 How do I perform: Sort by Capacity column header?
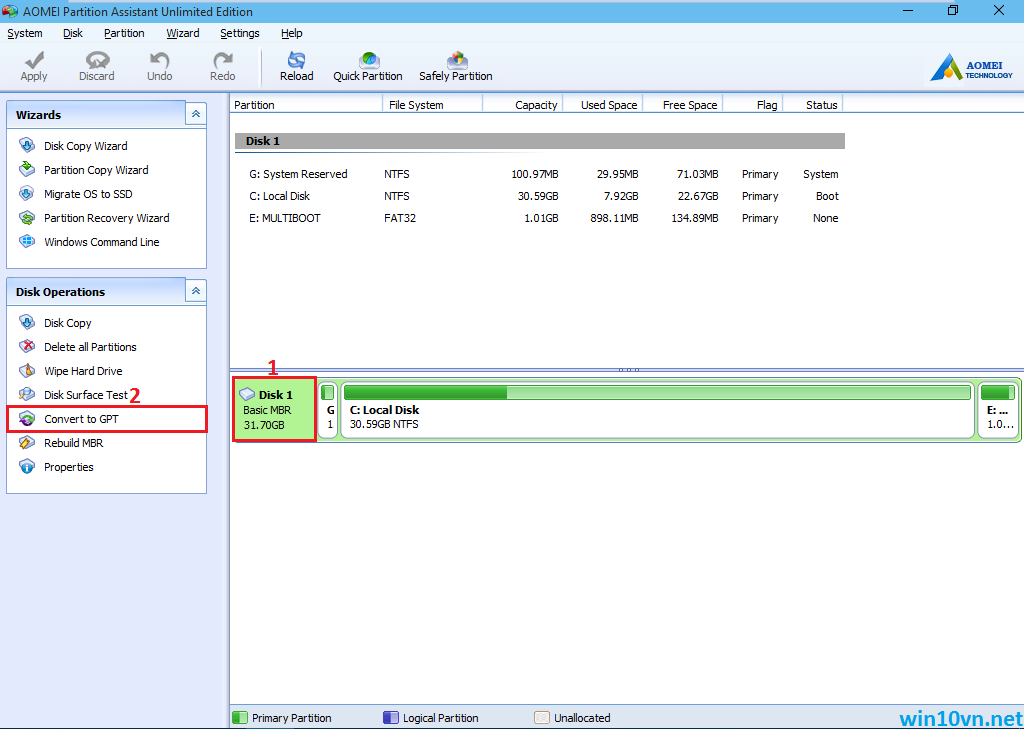(x=522, y=105)
